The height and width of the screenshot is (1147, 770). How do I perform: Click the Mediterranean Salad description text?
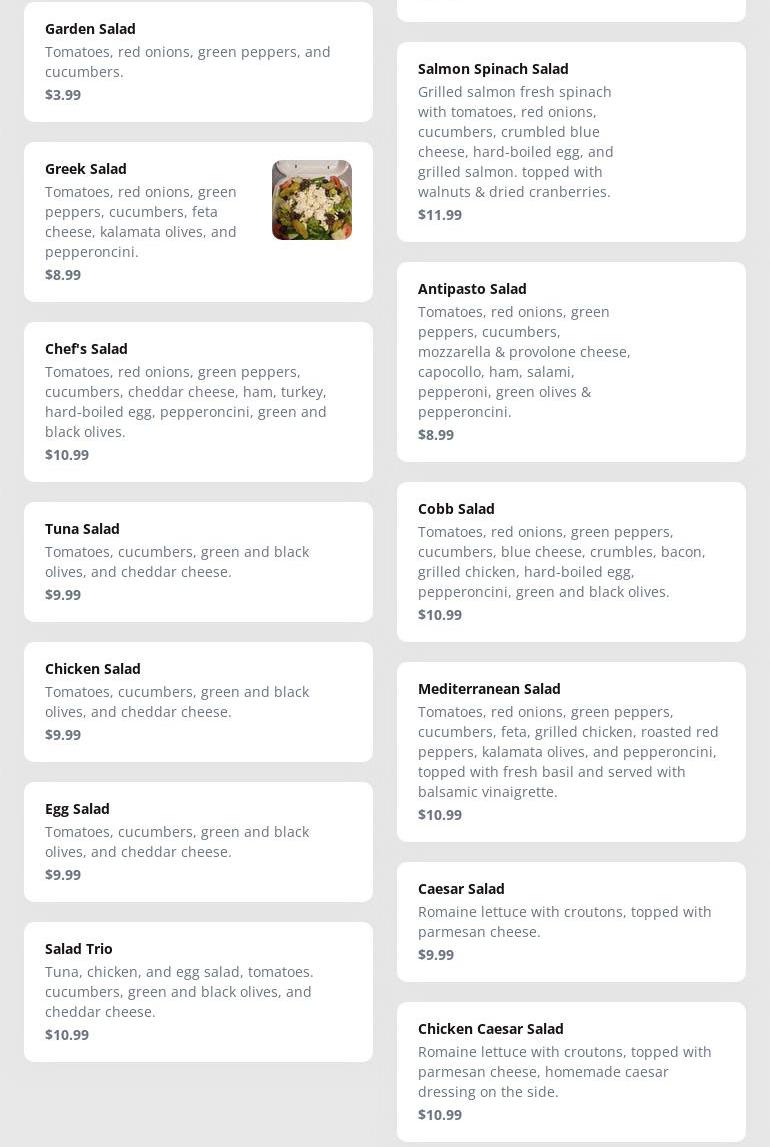click(567, 751)
